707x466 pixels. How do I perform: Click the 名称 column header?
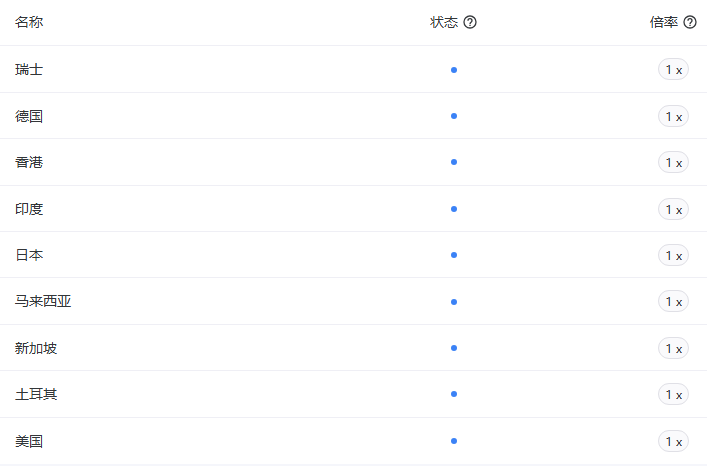29,22
